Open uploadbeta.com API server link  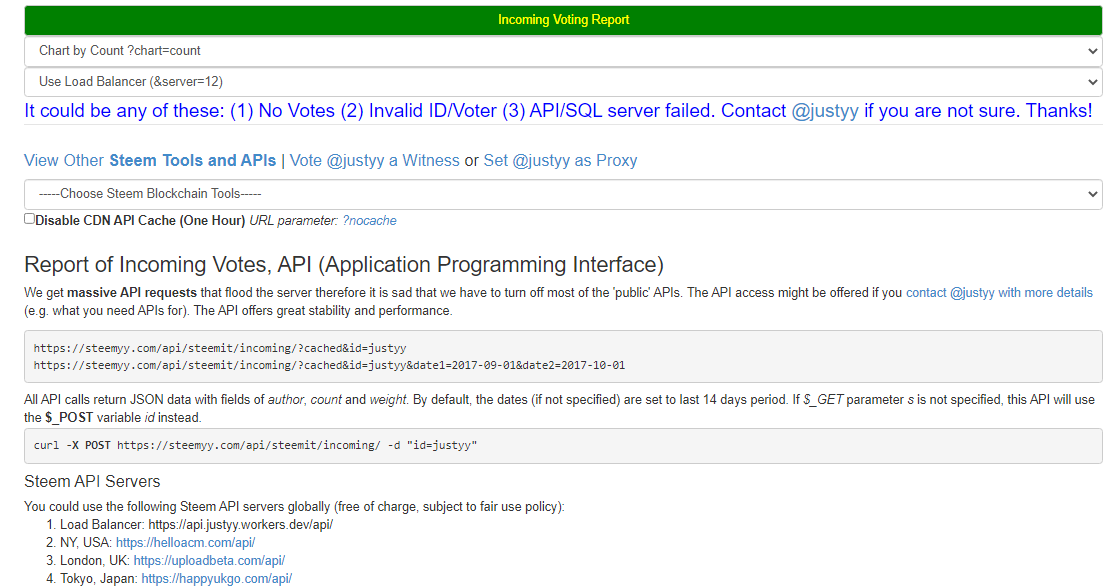pos(209,561)
